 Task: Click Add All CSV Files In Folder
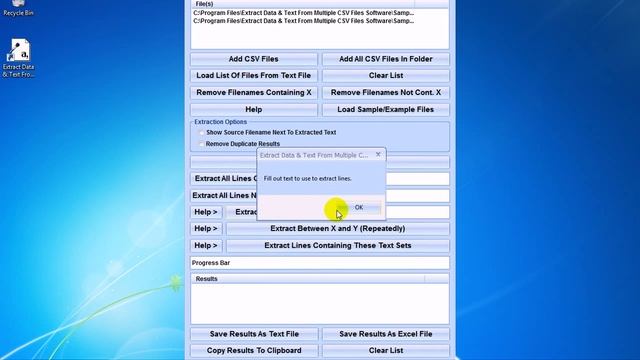click(x=386, y=59)
